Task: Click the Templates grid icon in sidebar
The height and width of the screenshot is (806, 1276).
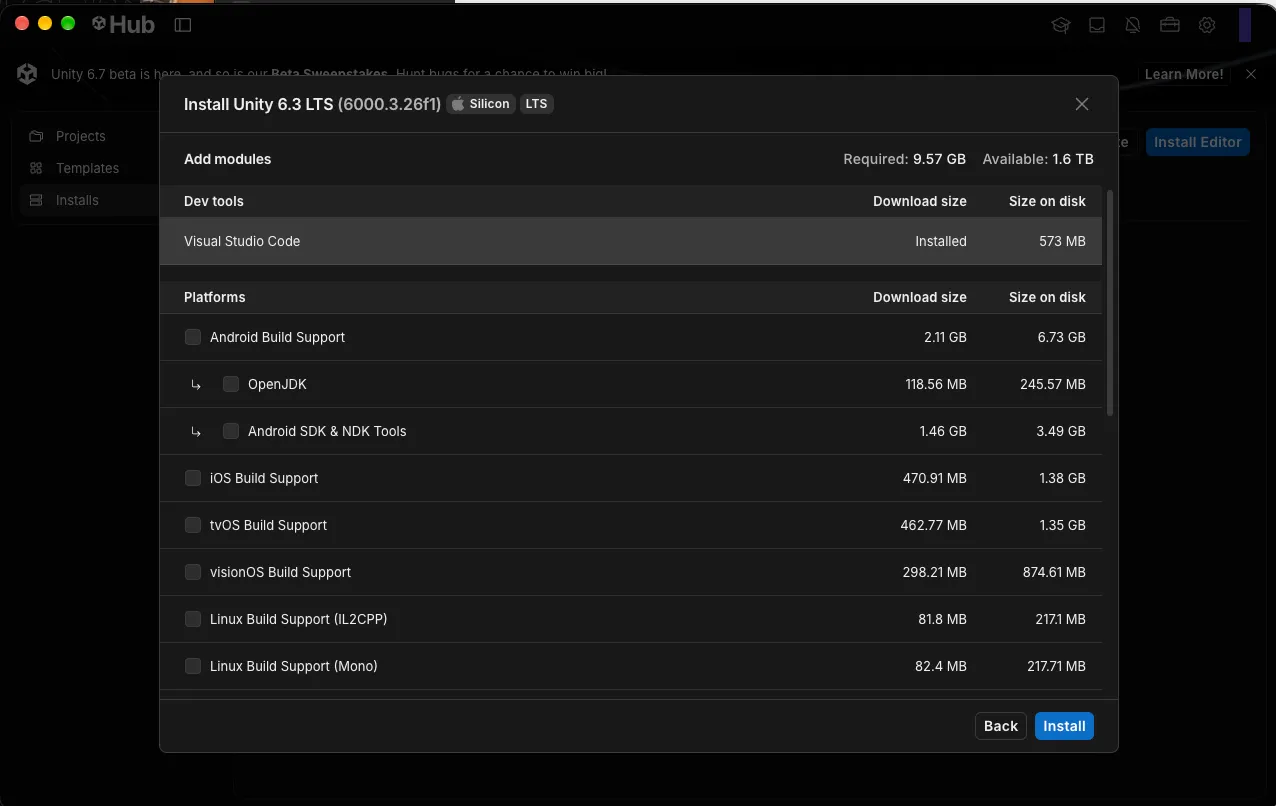Action: tap(36, 168)
